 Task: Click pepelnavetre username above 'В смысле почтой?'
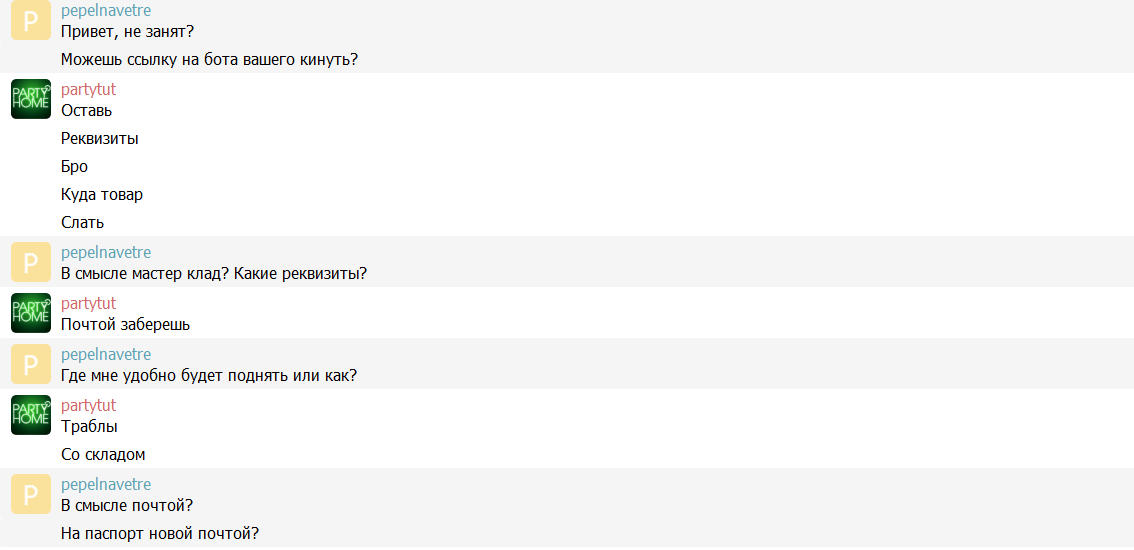(106, 485)
